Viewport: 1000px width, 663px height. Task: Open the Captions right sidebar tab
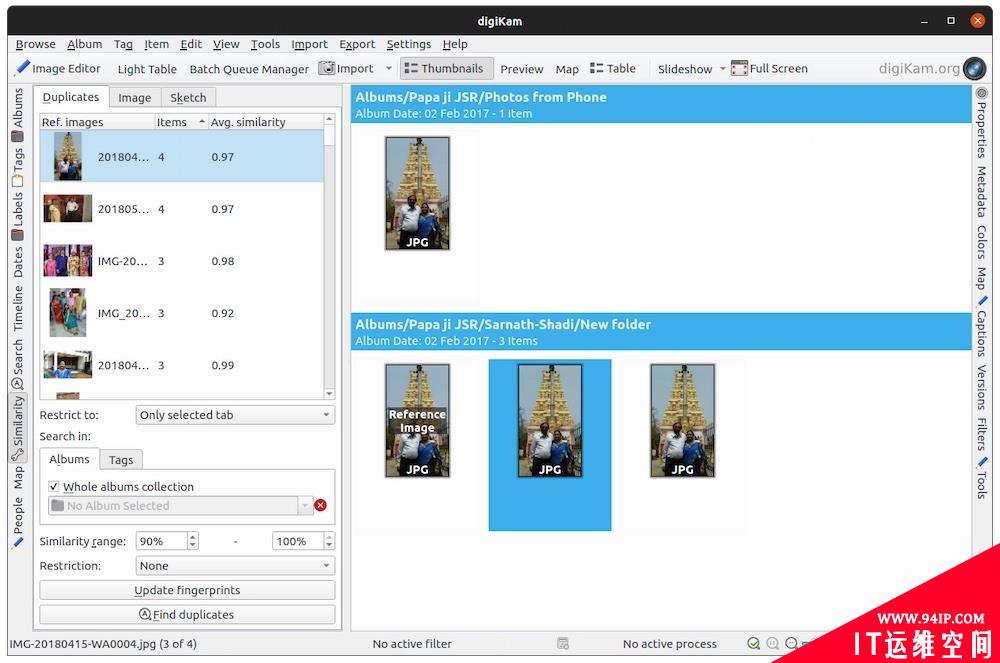(982, 328)
